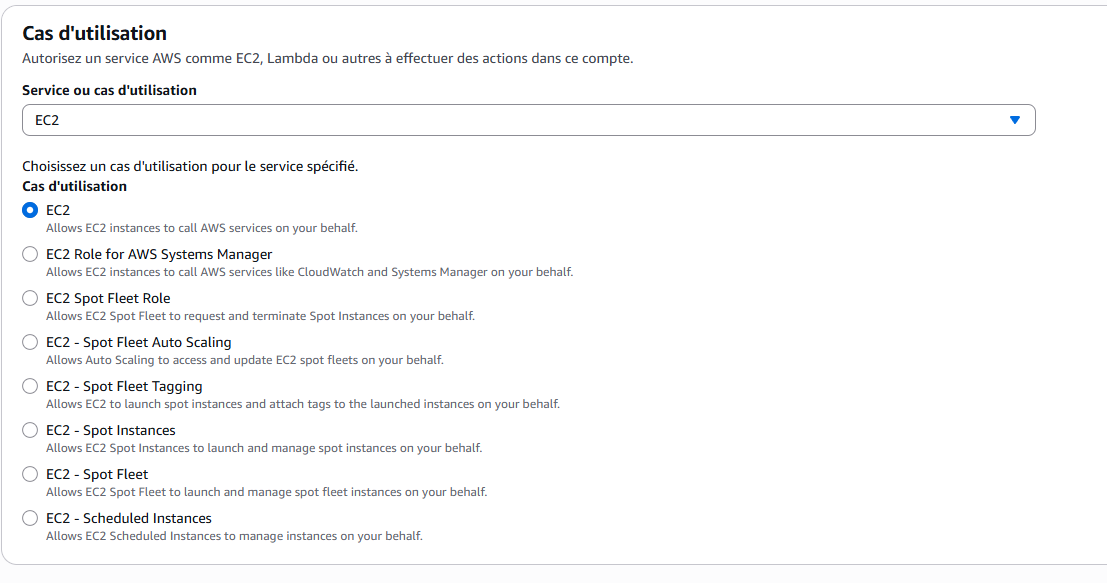Click the 'EC2 - Spot Instances' label text
The width and height of the screenshot is (1107, 583).
[110, 430]
